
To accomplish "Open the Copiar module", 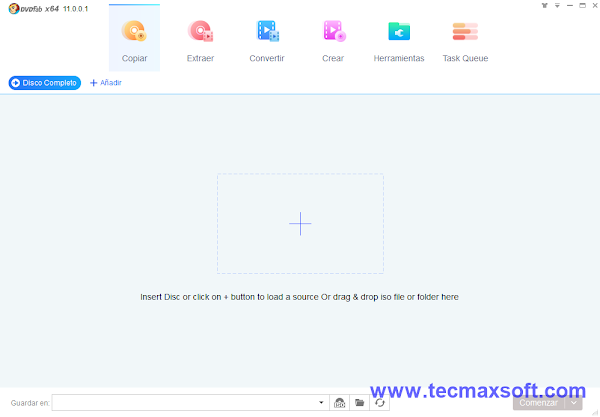I will click(134, 38).
